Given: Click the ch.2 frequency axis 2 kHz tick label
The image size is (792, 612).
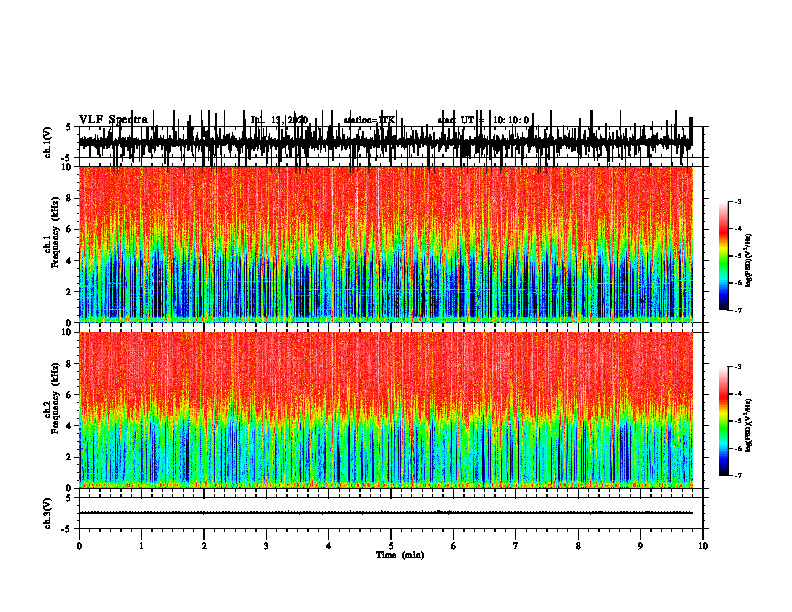Looking at the screenshot, I should (69, 457).
